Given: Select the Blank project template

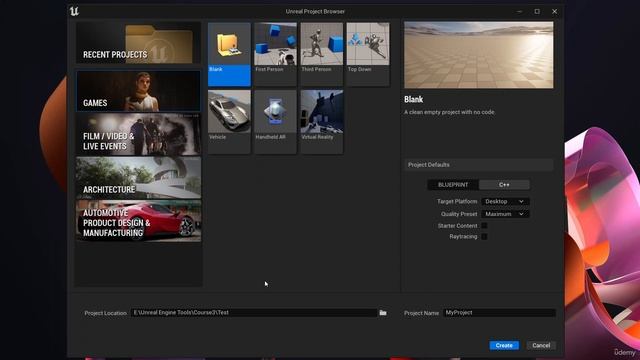Looking at the screenshot, I should 229,54.
